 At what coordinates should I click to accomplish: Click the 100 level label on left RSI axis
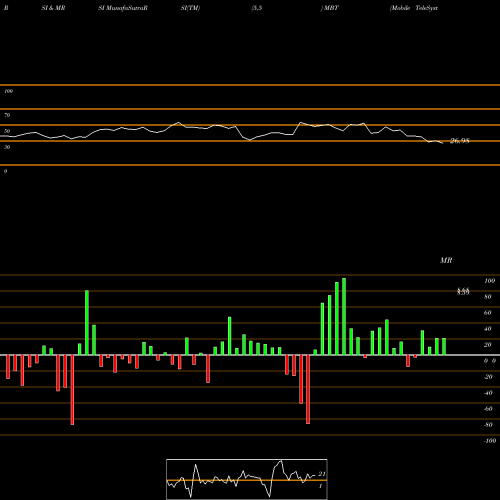coord(8,91)
